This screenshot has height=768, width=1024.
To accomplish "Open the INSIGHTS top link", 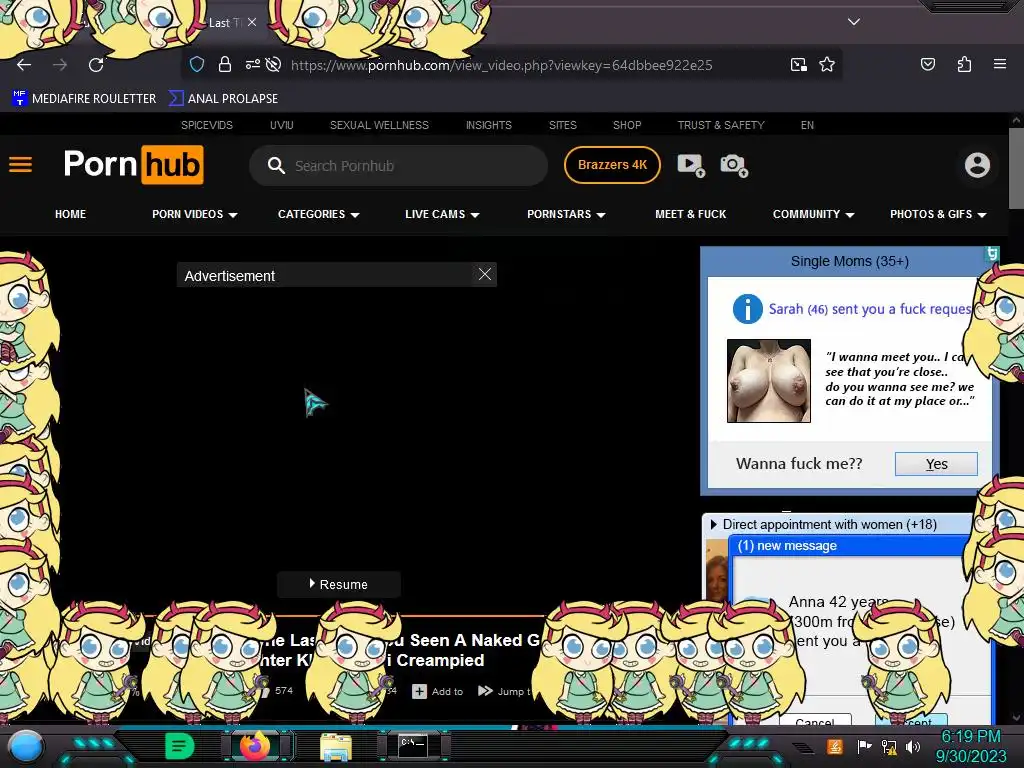I will click(x=488, y=125).
